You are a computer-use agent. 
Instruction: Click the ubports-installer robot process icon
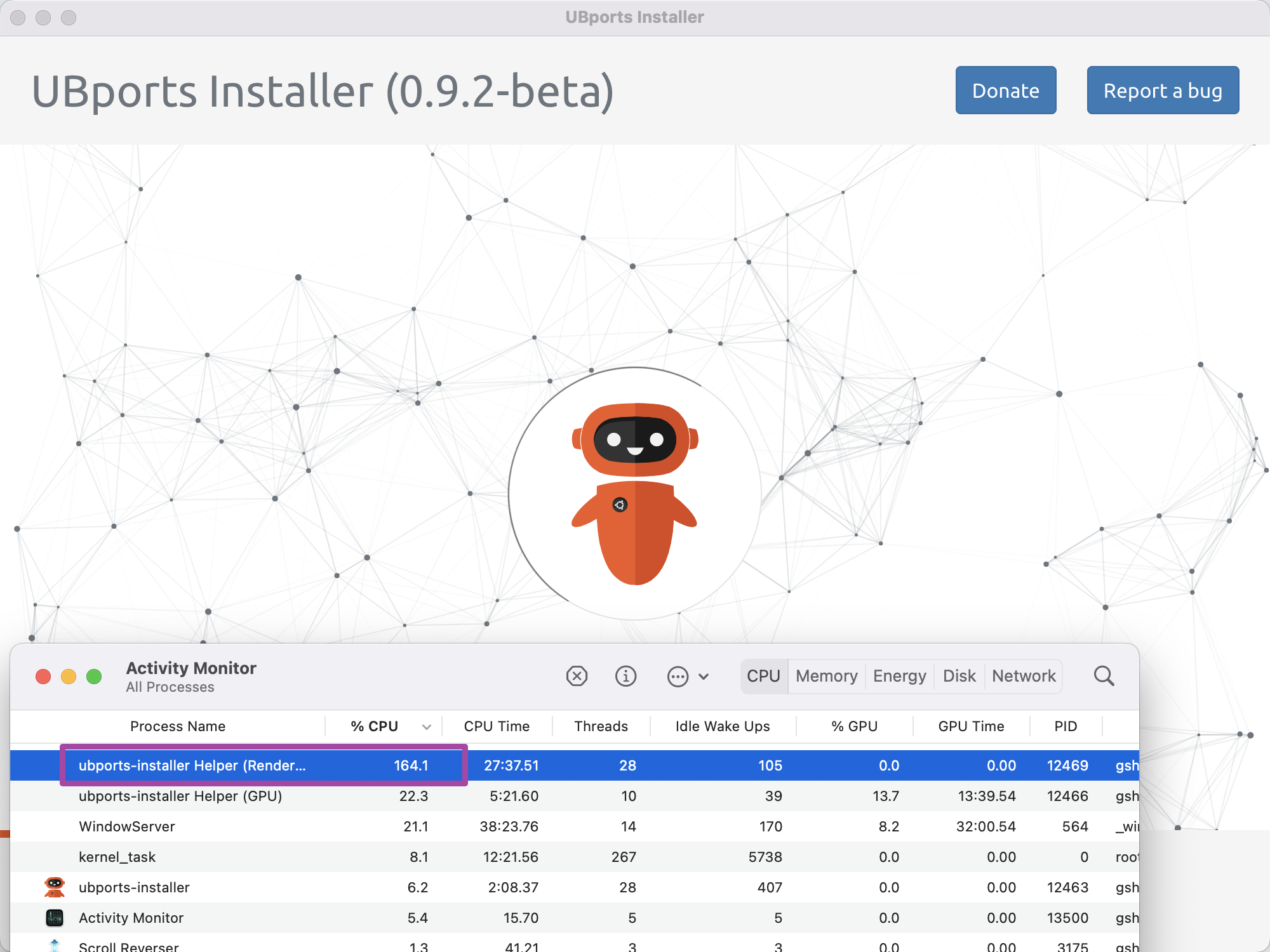point(54,887)
